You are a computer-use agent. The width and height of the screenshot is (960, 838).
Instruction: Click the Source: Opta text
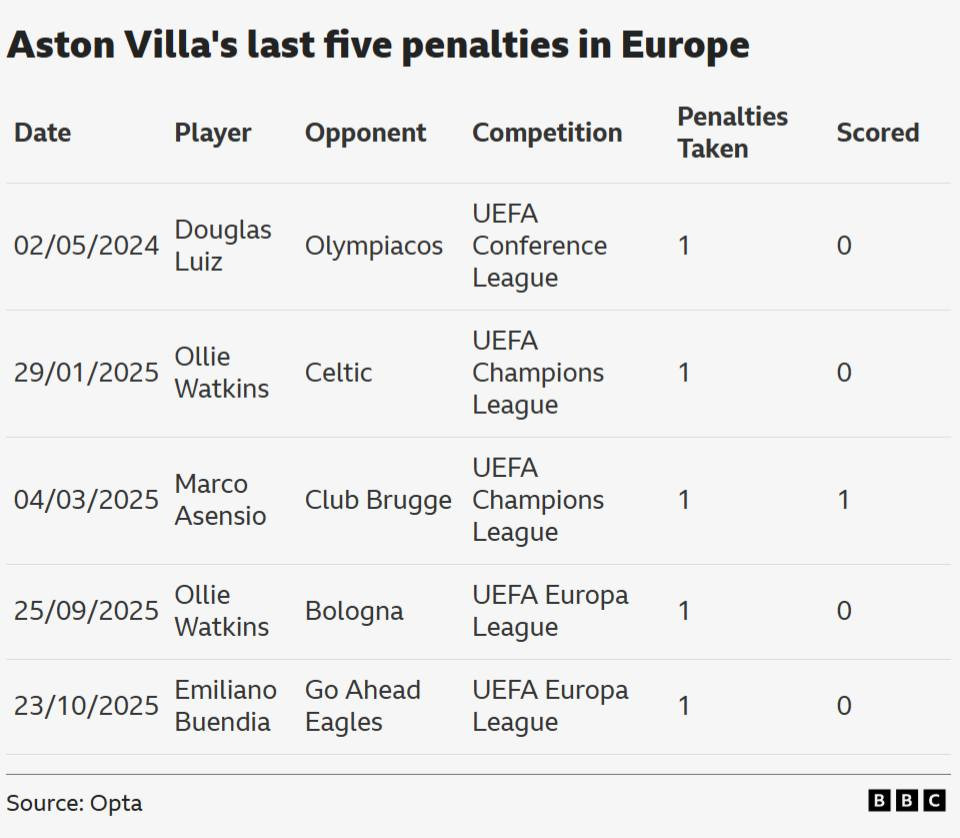point(74,803)
